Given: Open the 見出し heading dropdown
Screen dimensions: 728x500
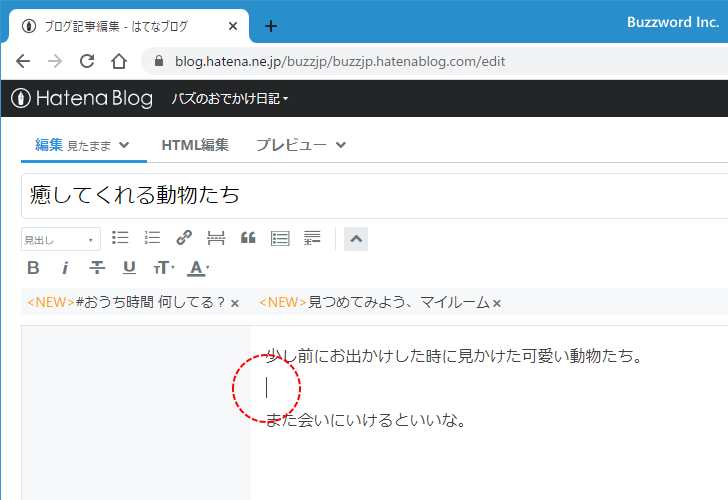Looking at the screenshot, I should [61, 239].
